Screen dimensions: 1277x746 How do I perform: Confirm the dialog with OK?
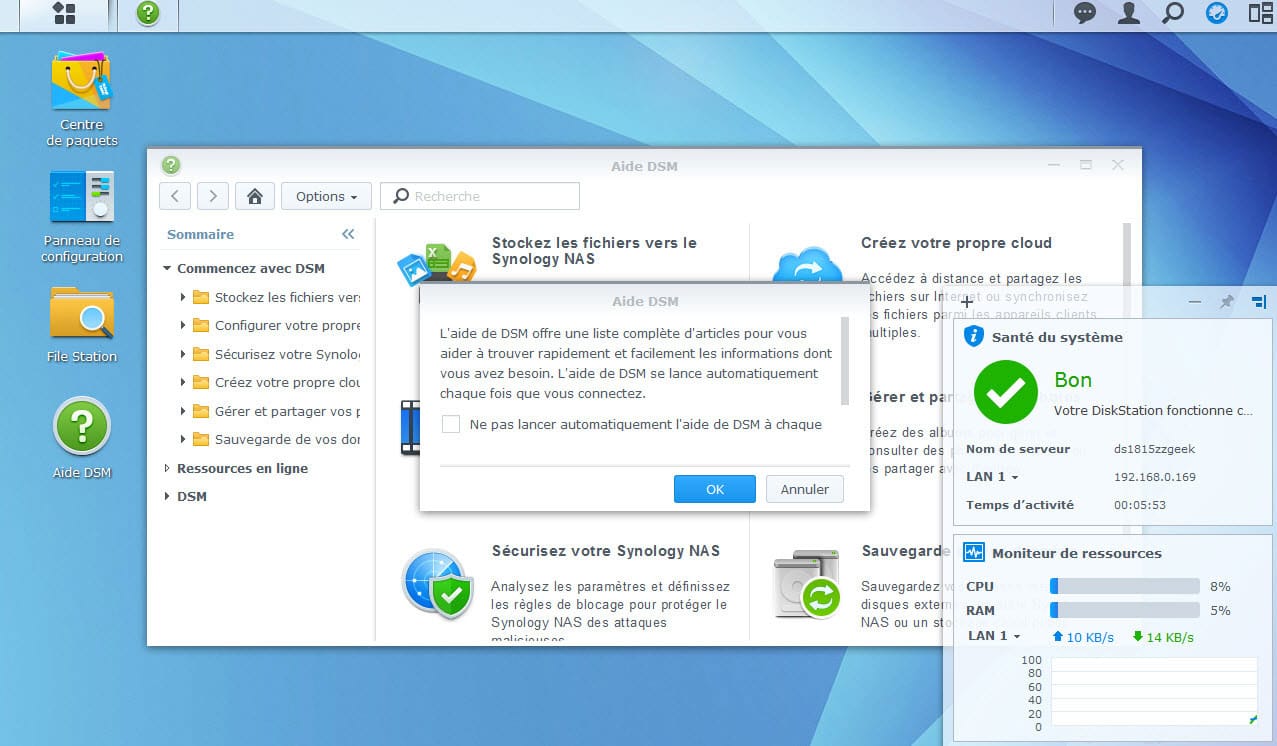[x=714, y=489]
